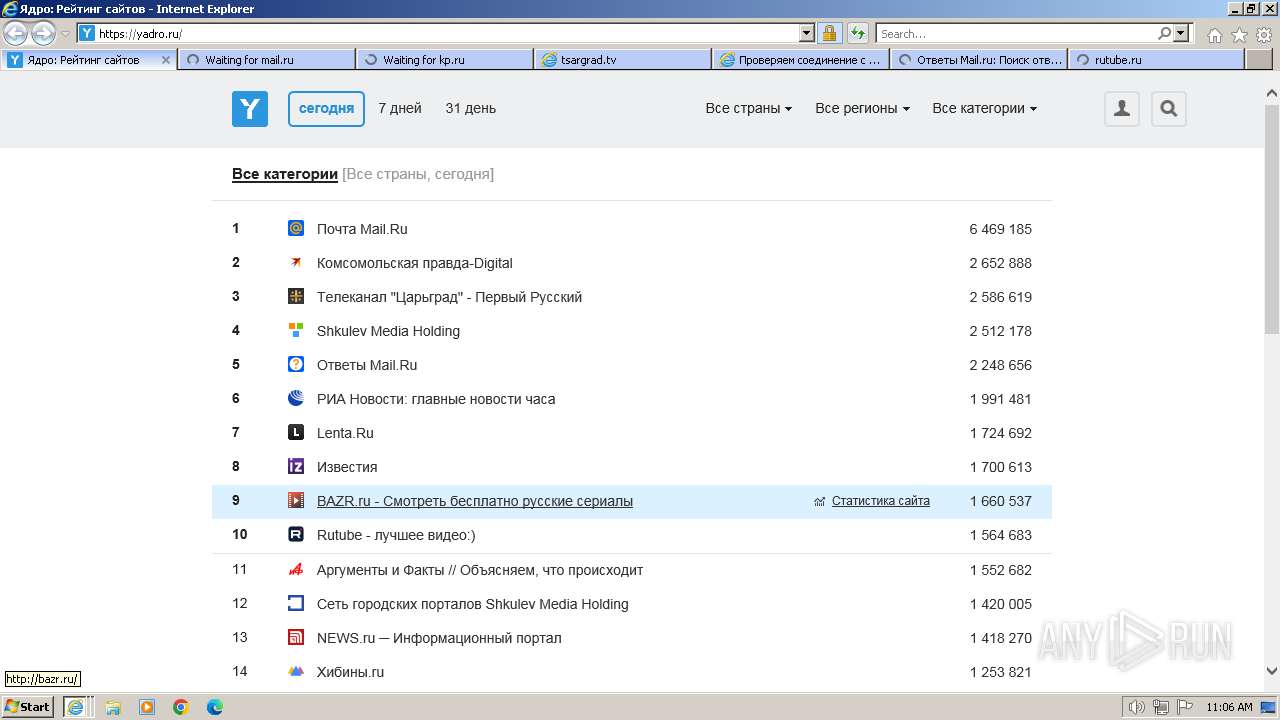
Task: Click the Все категории heading link
Action: coord(285,174)
